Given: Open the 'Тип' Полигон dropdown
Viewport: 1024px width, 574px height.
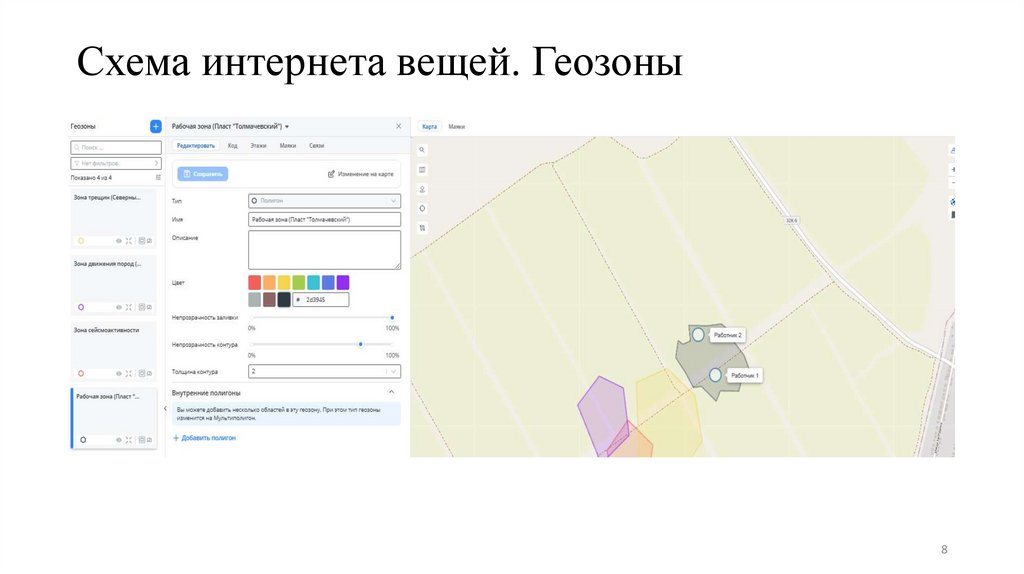Looking at the screenshot, I should [x=324, y=200].
